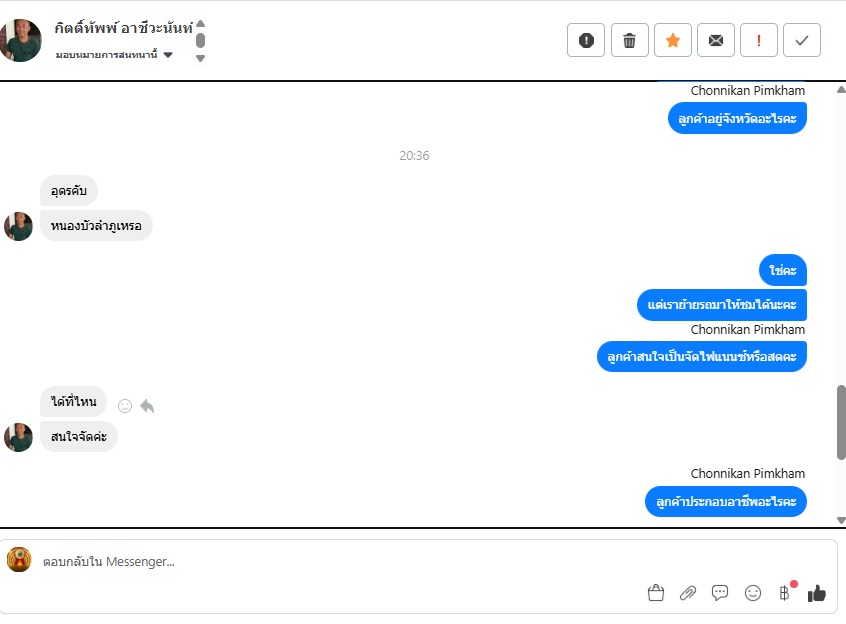This screenshot has height=624, width=846.
Task: Delete conversation using trash can icon
Action: coord(629,40)
